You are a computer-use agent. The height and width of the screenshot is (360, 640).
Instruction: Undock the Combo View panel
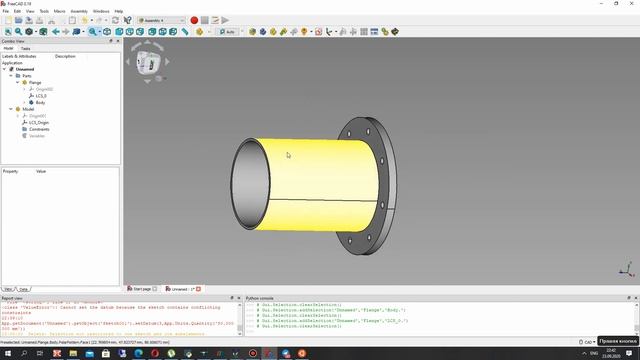111,41
